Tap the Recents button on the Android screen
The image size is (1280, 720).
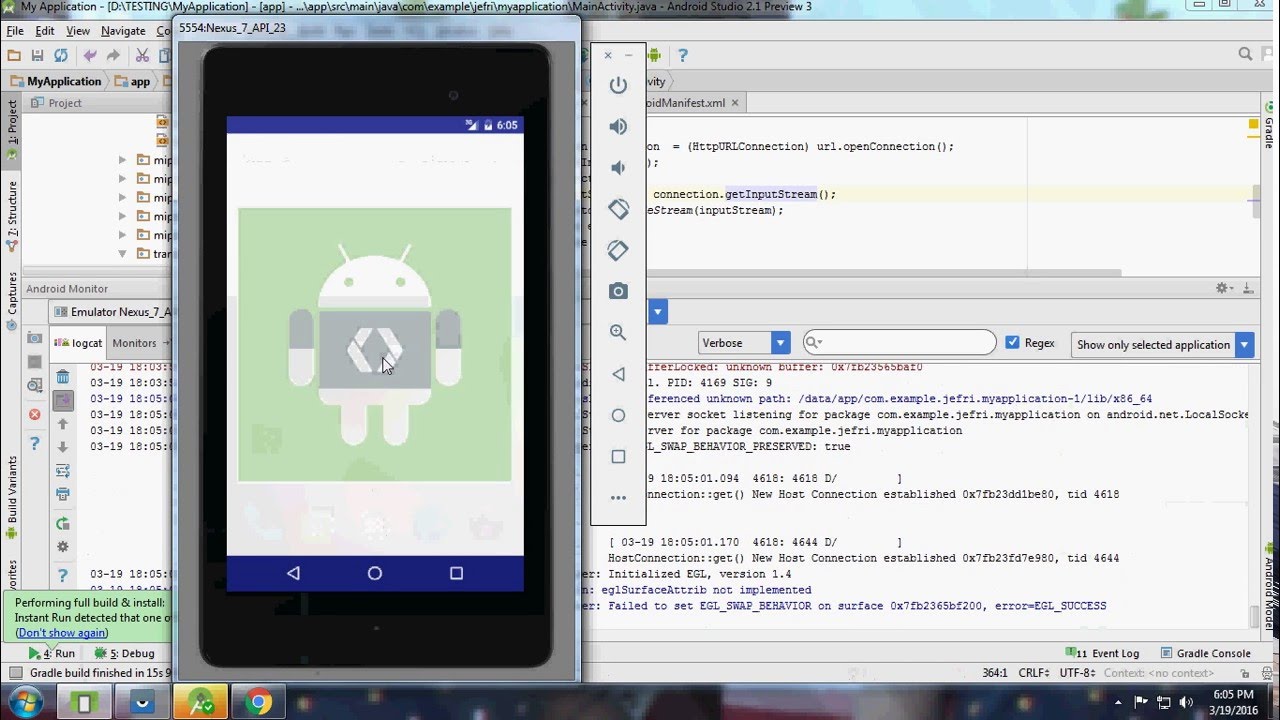coord(456,573)
